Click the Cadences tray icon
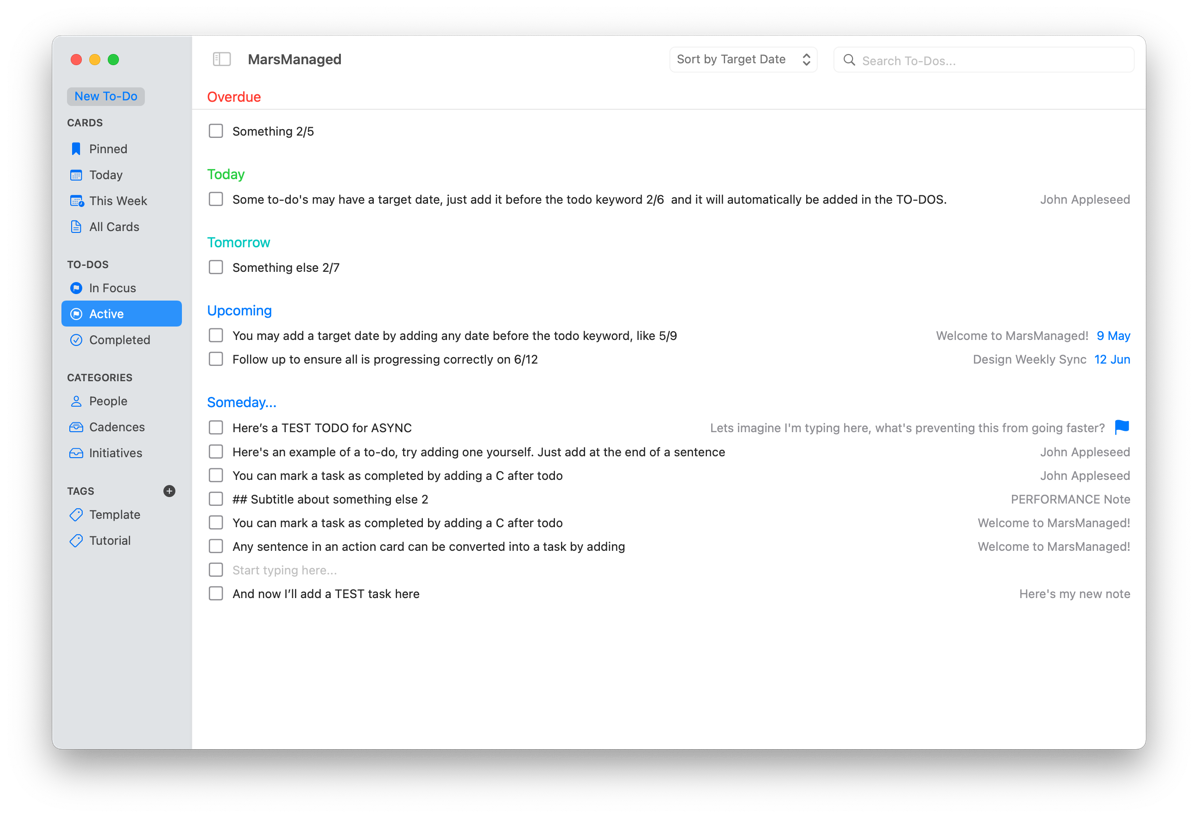Image resolution: width=1198 pixels, height=818 pixels. [x=76, y=427]
